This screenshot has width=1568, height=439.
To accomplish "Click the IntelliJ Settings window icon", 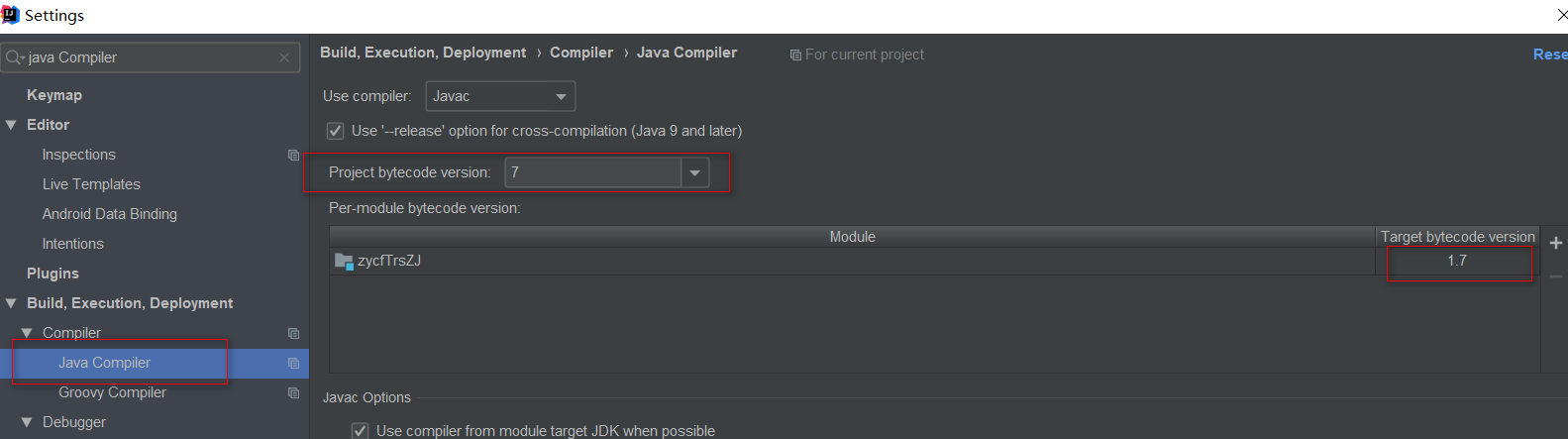I will tap(11, 15).
